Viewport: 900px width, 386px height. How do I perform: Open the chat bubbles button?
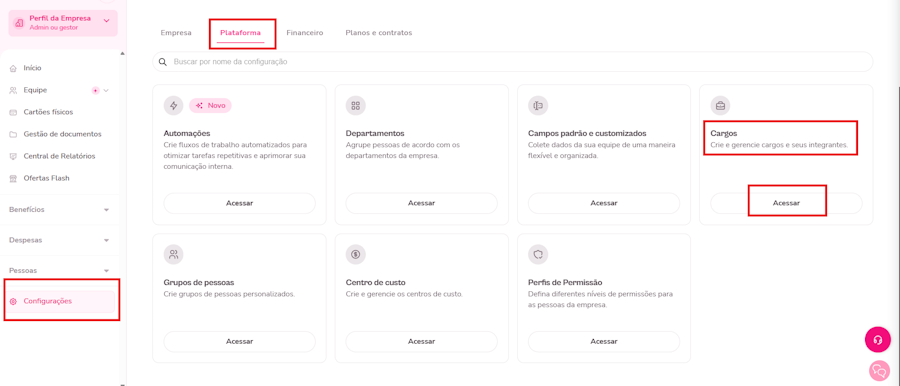pos(878,370)
